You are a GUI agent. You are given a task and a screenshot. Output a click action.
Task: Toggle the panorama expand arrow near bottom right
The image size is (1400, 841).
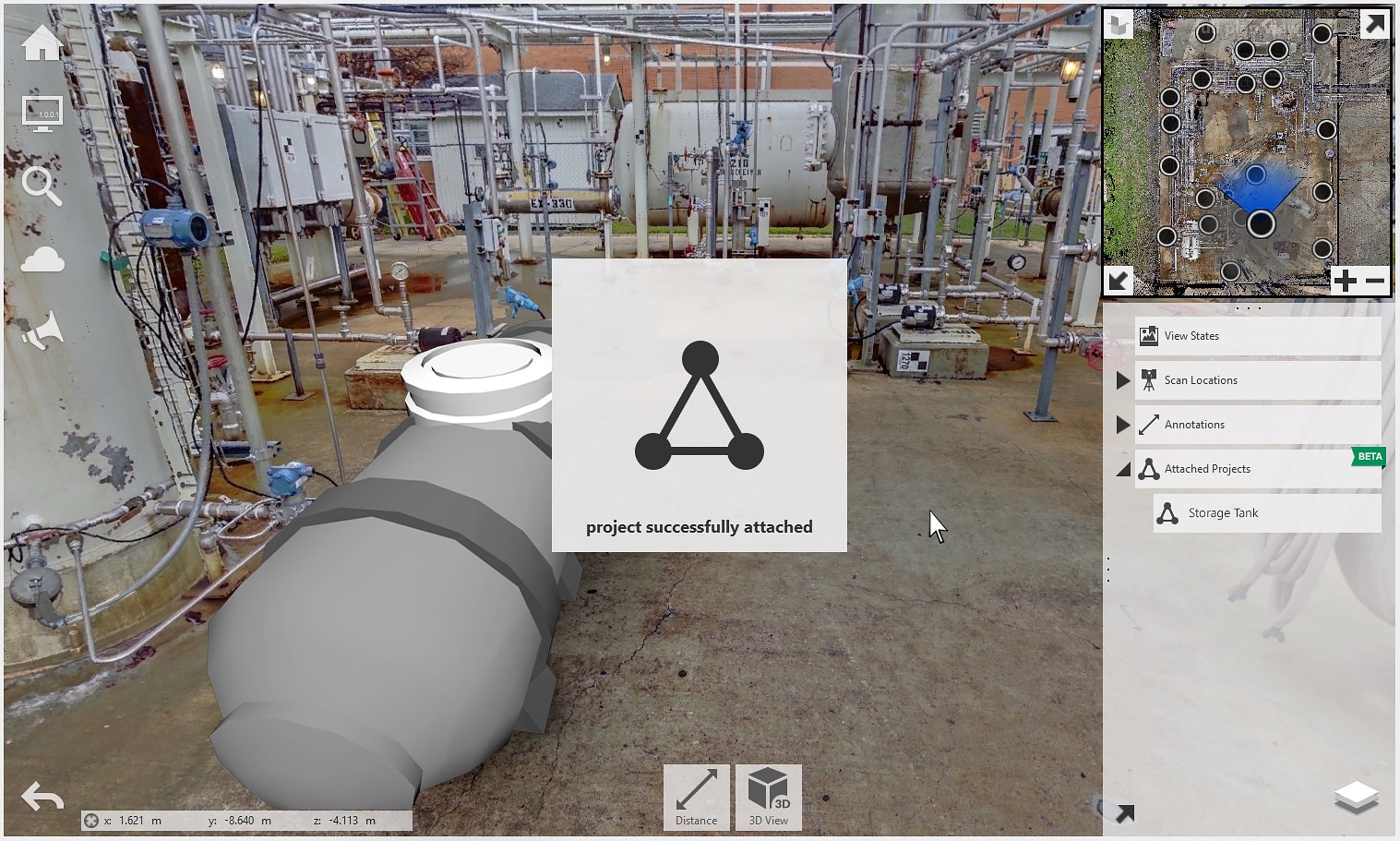1124,814
